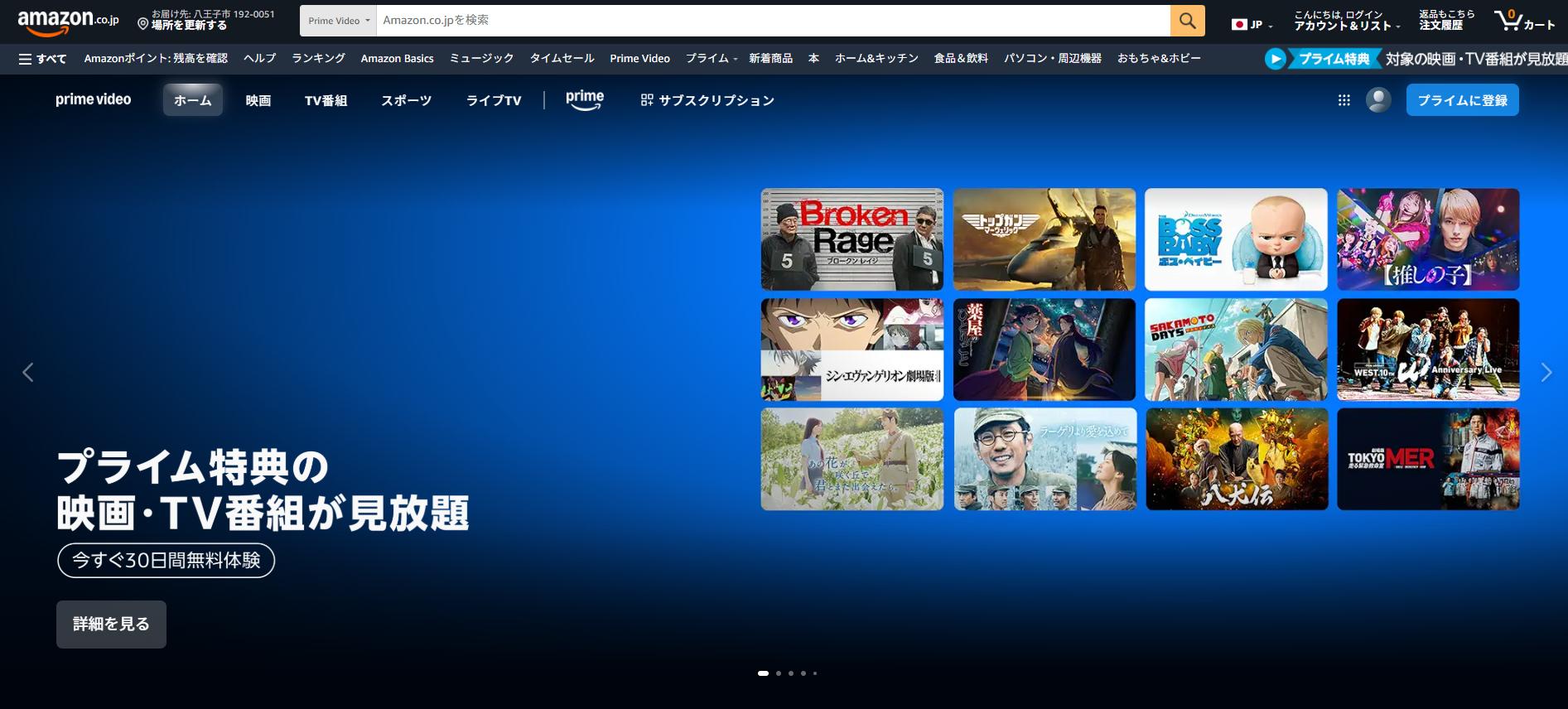The width and height of the screenshot is (1568, 709).
Task: Click Amazonポイント: 残高を確認 link
Action: (x=156, y=59)
